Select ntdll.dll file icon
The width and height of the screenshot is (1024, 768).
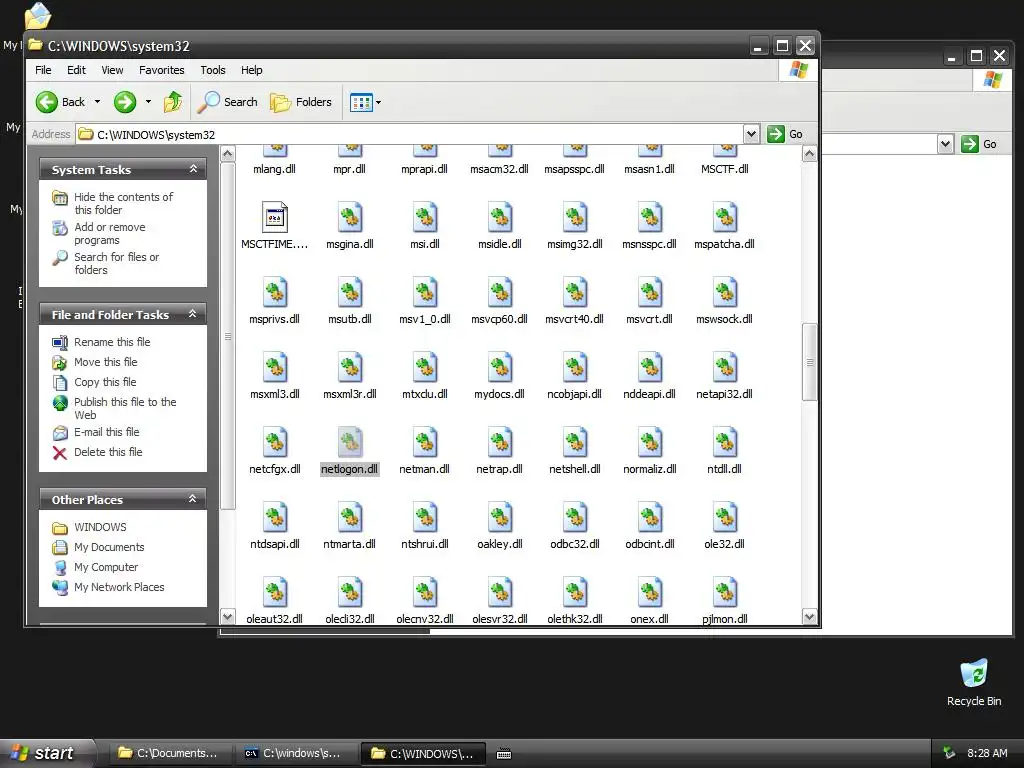[724, 443]
